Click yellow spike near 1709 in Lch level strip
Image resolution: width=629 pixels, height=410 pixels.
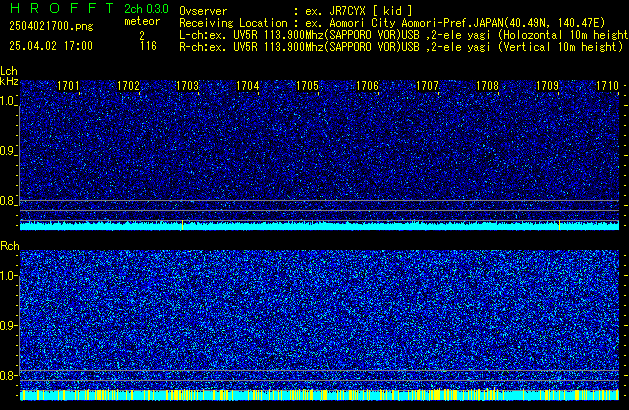click(x=560, y=225)
